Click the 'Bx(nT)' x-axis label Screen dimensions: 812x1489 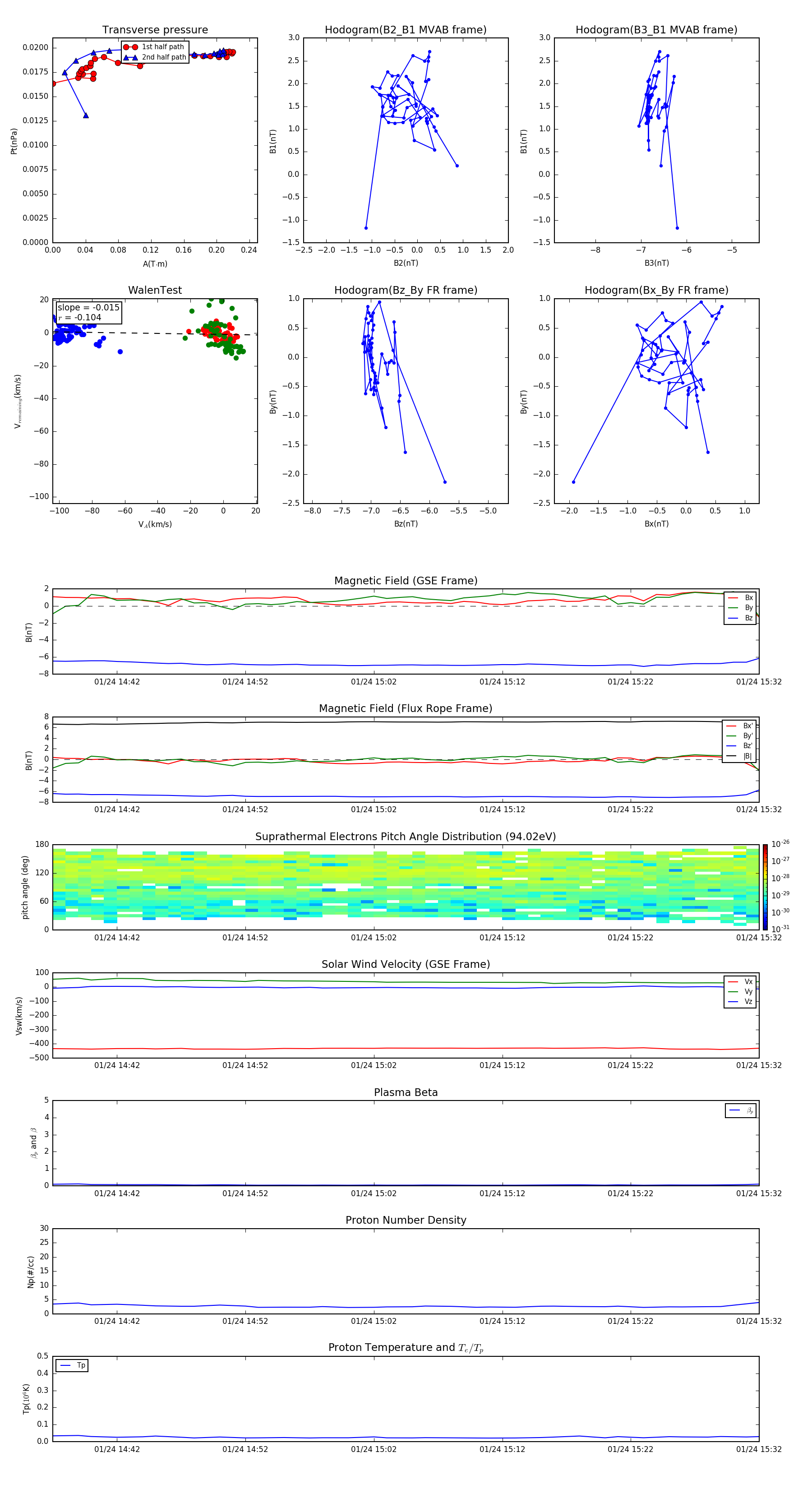coord(656,524)
